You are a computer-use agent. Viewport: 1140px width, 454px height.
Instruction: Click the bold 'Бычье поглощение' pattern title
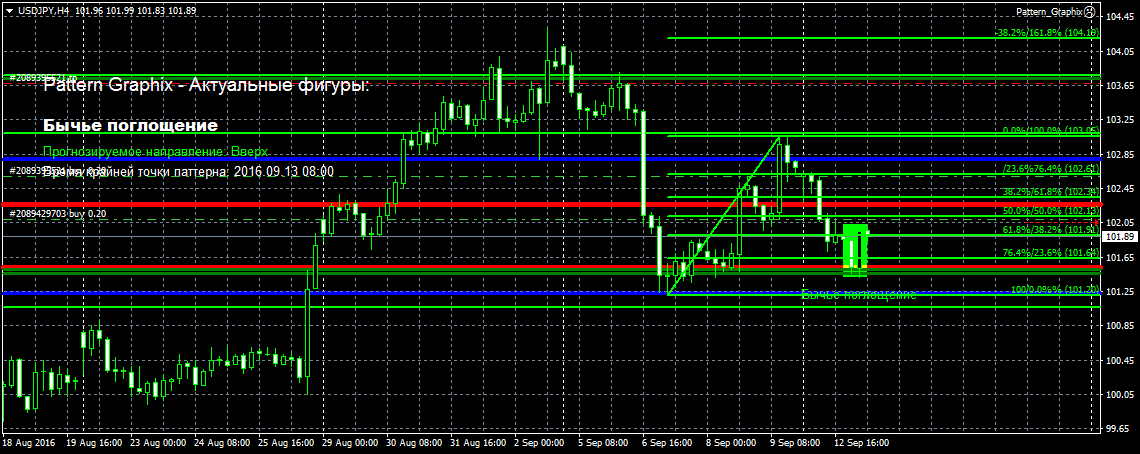tap(130, 125)
